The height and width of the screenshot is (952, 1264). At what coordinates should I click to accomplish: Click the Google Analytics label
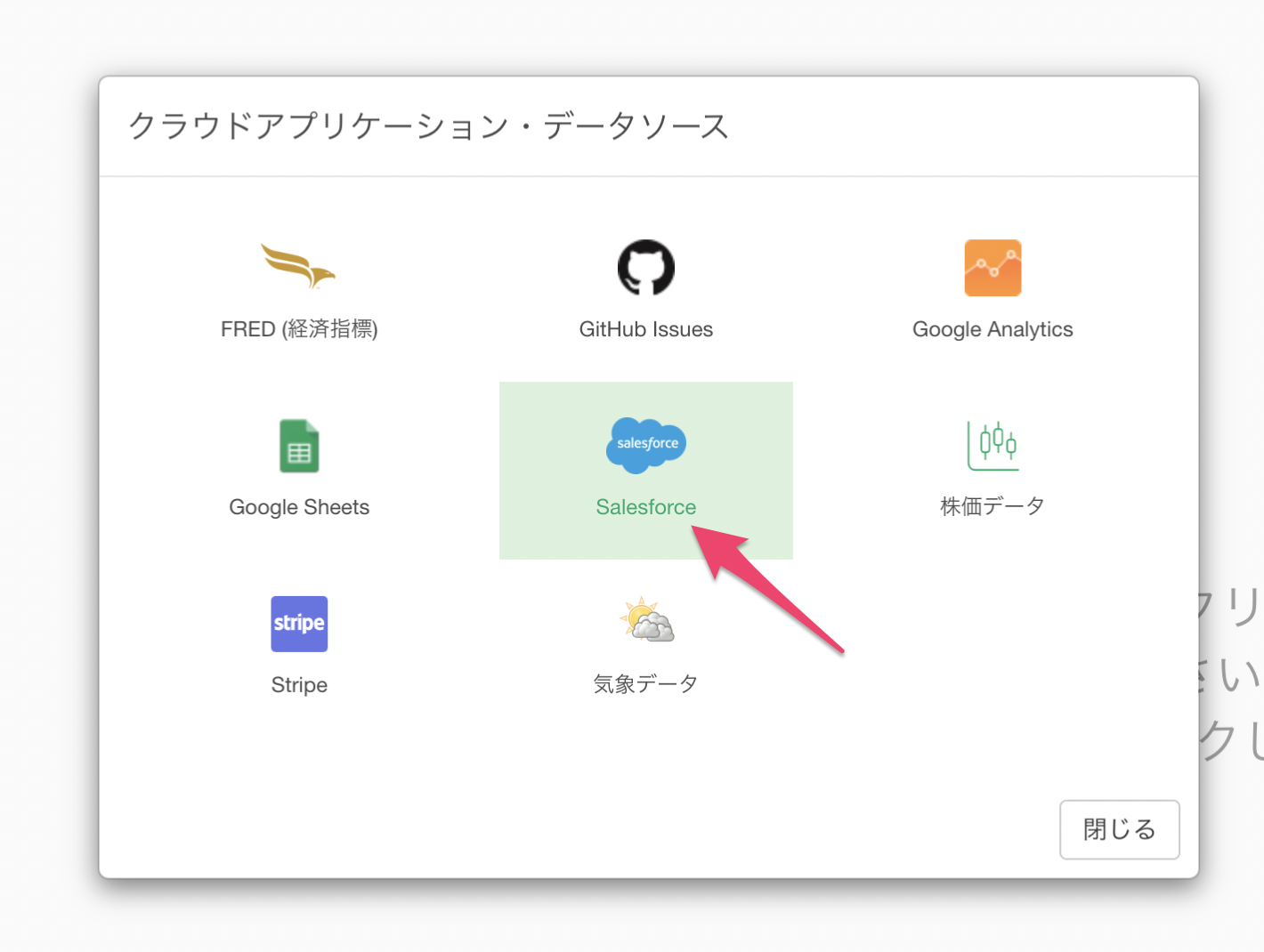993,329
